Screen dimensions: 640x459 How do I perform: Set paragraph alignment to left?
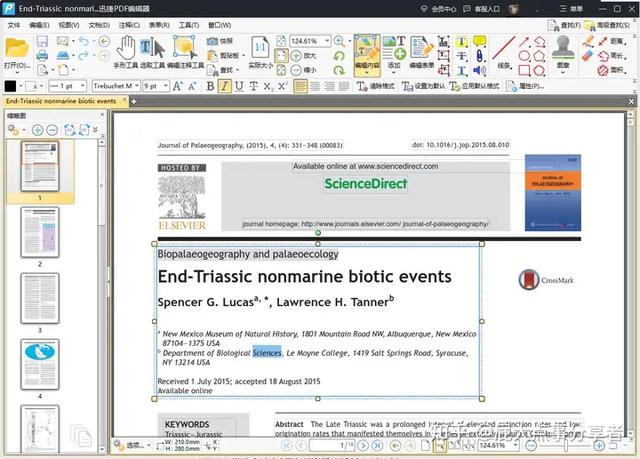pos(300,86)
